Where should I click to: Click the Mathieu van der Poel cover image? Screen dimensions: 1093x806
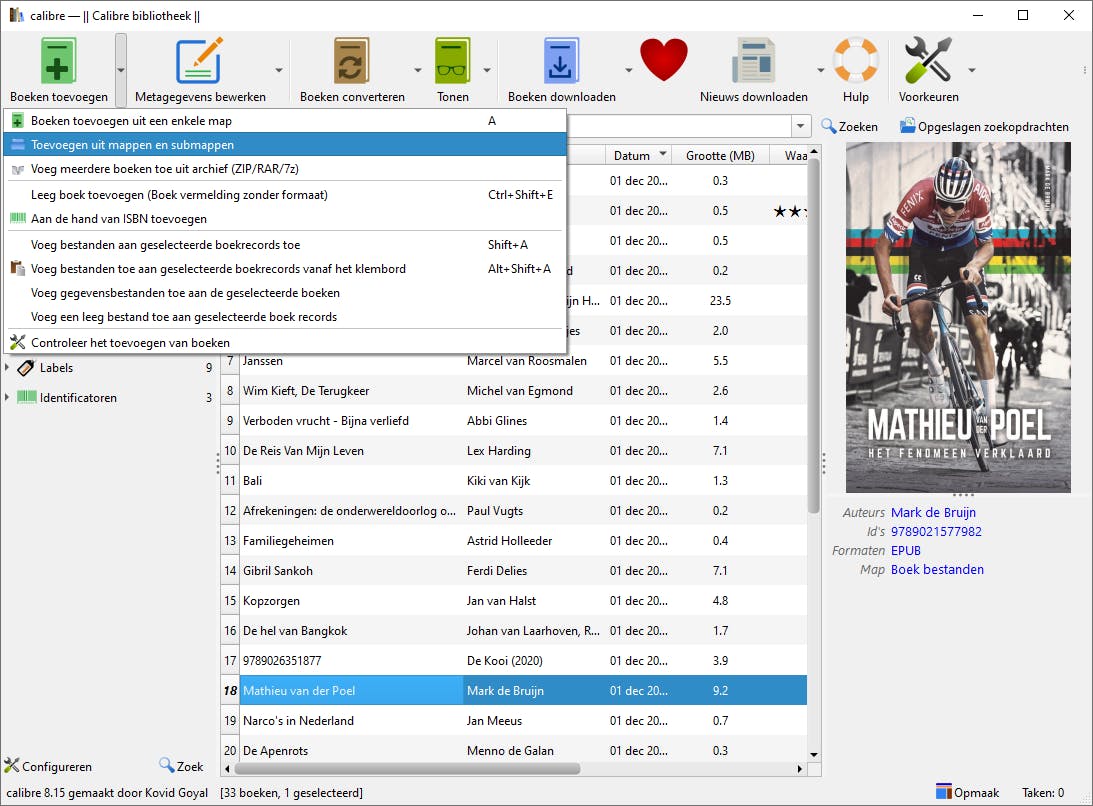(x=958, y=317)
